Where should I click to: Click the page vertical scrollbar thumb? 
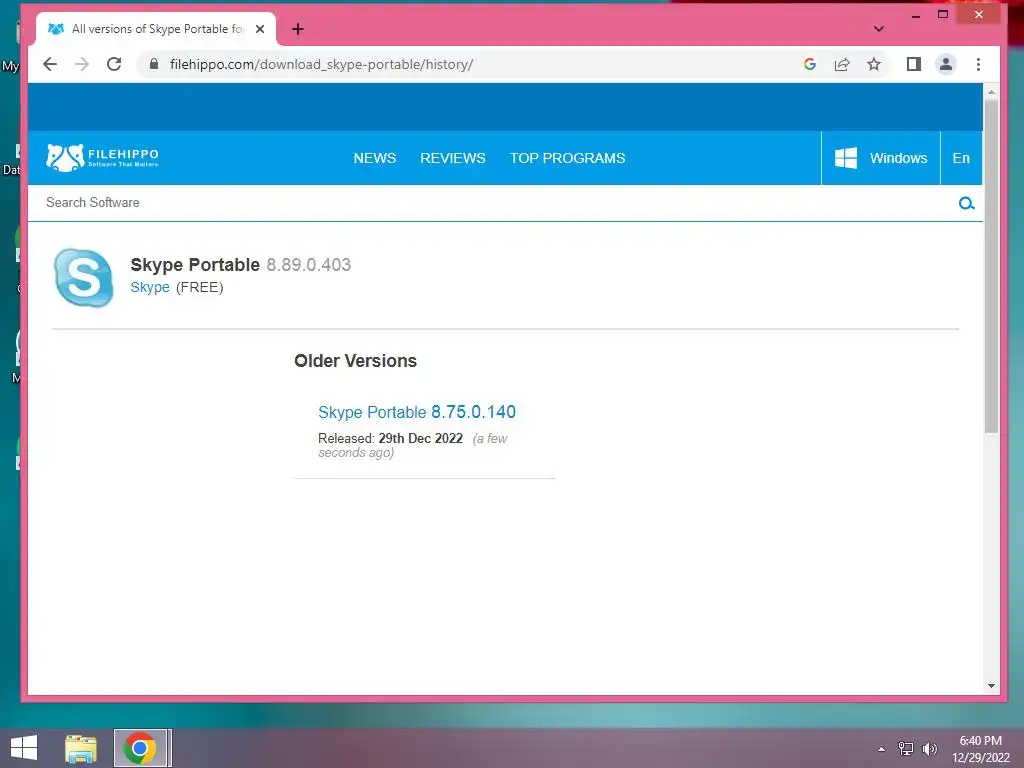coord(991,266)
